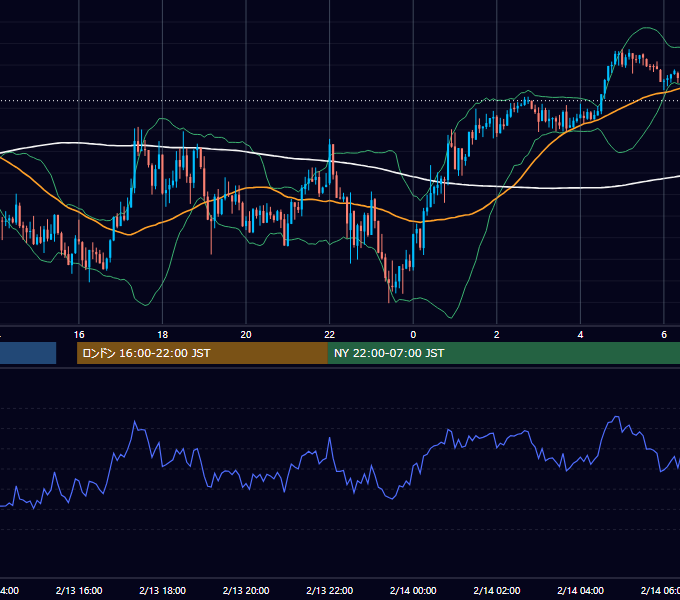The height and width of the screenshot is (600, 680).
Task: Click the ロンドン 16:00-22:00 JST session bar
Action: 202,353
